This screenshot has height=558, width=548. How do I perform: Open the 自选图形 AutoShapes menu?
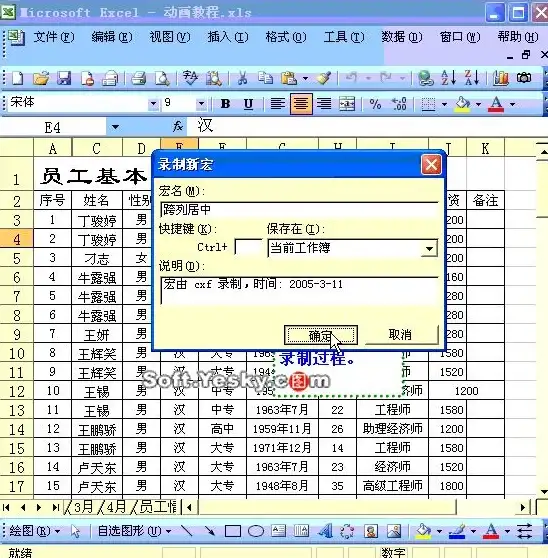point(134,531)
